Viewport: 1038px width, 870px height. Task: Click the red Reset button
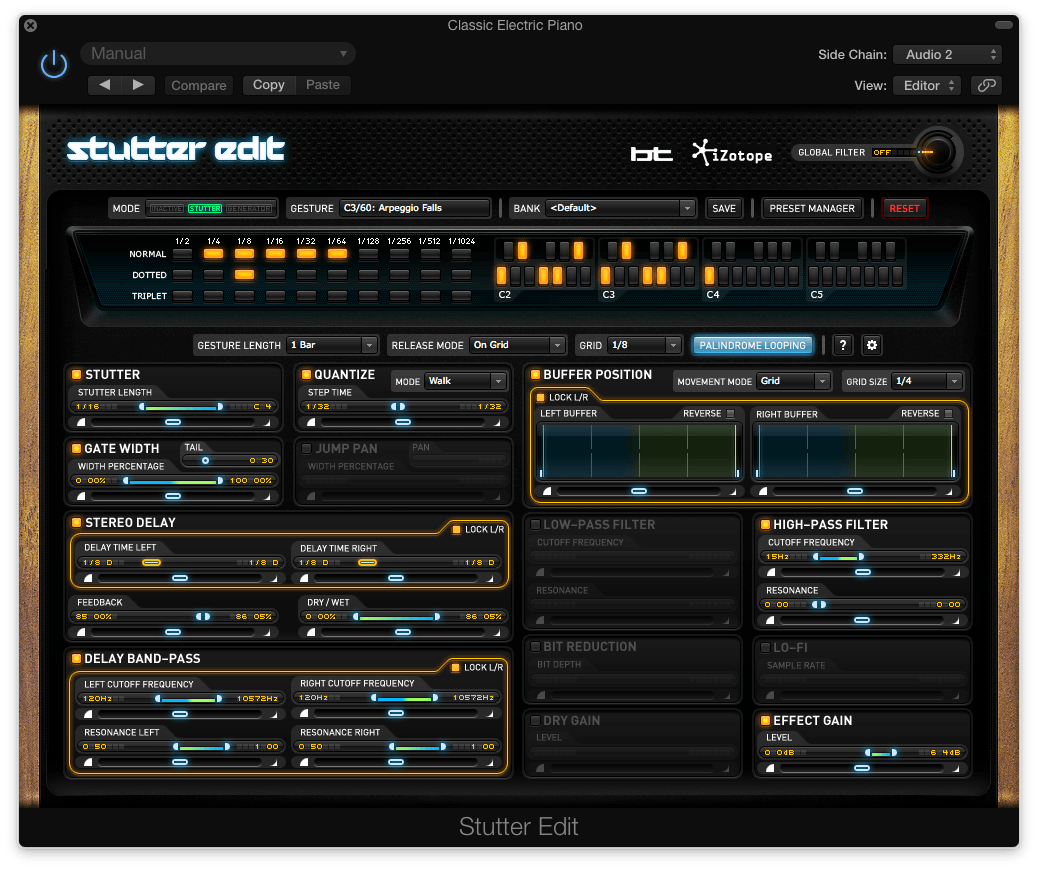[904, 209]
